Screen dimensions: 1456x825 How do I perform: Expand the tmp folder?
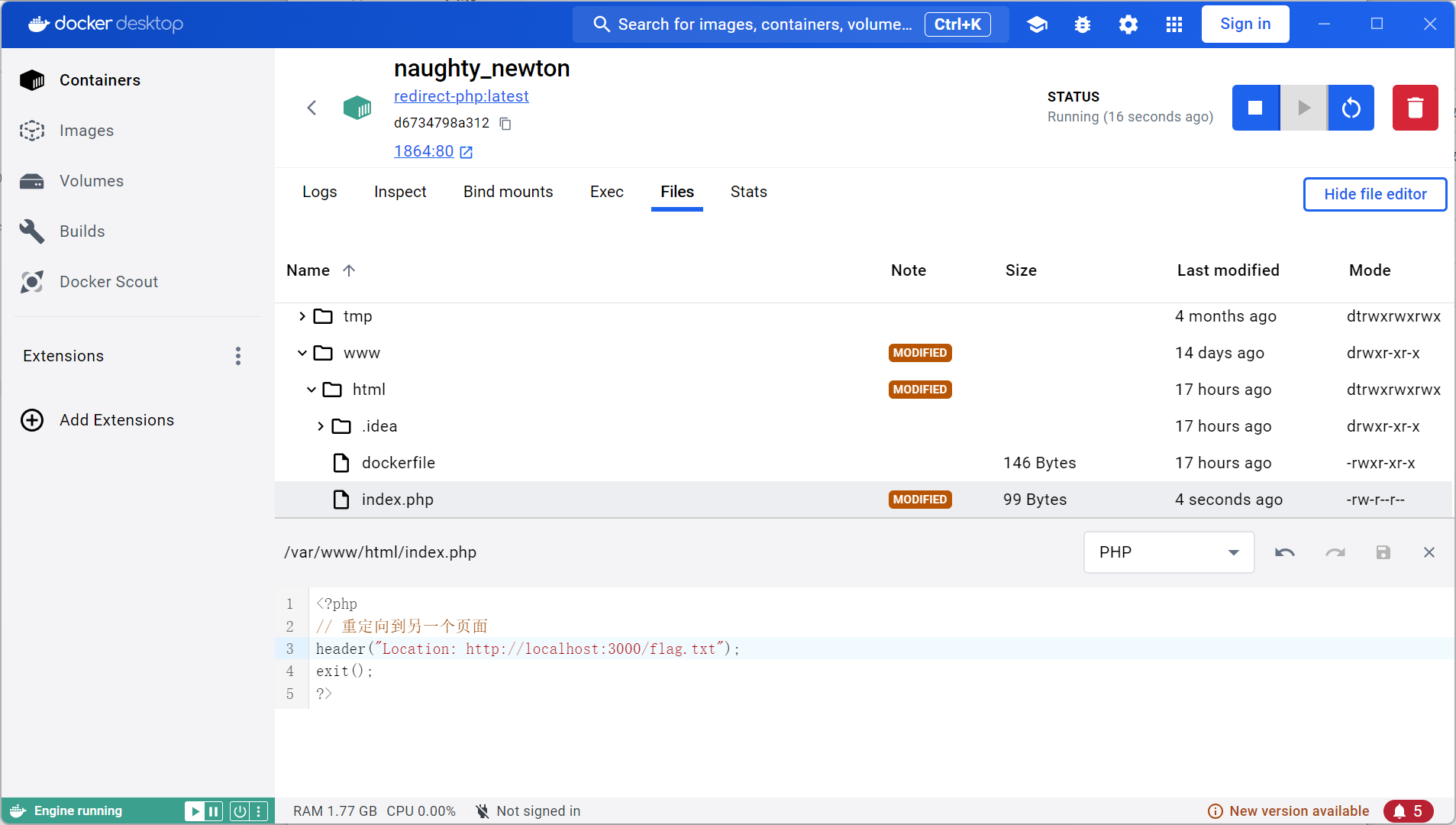(302, 316)
